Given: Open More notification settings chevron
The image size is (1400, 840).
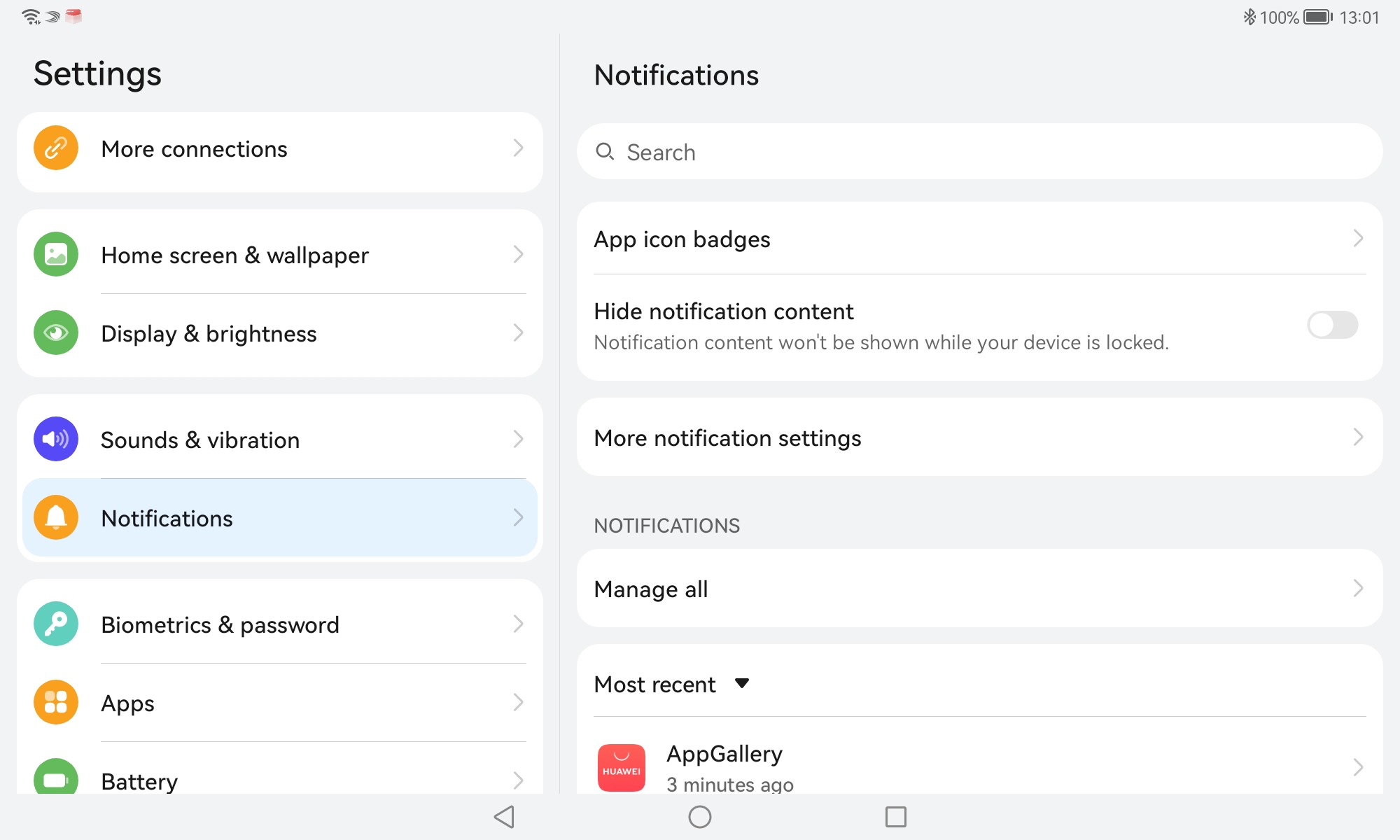Looking at the screenshot, I should (x=1357, y=437).
